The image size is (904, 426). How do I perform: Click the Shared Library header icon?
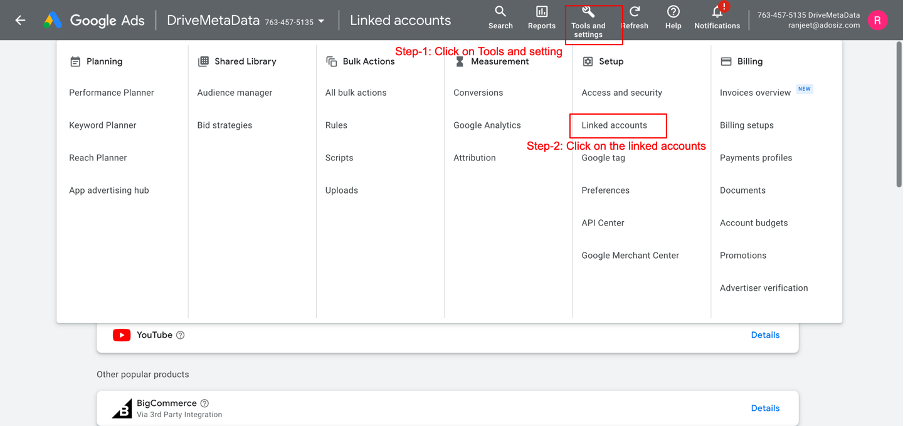(x=203, y=61)
